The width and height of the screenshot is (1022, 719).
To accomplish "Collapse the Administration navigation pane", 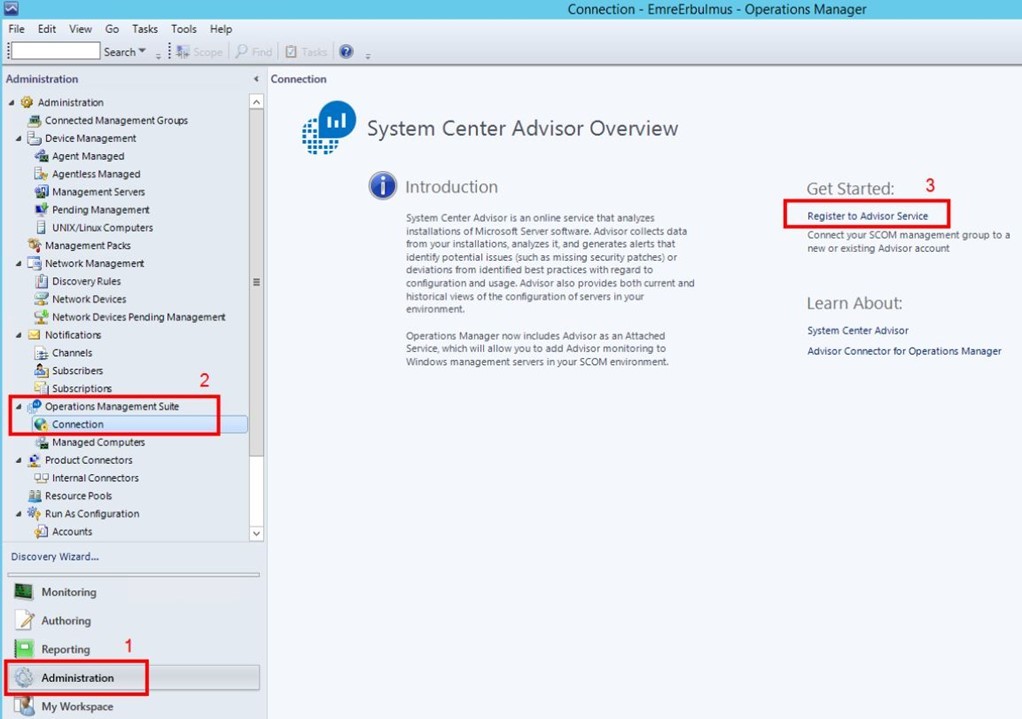I will pyautogui.click(x=256, y=79).
